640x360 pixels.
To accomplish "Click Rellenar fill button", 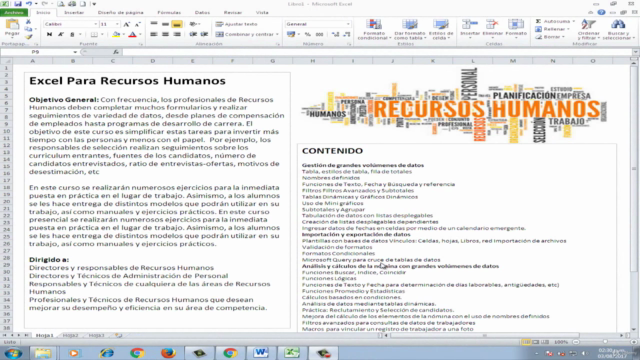I will 552,29.
